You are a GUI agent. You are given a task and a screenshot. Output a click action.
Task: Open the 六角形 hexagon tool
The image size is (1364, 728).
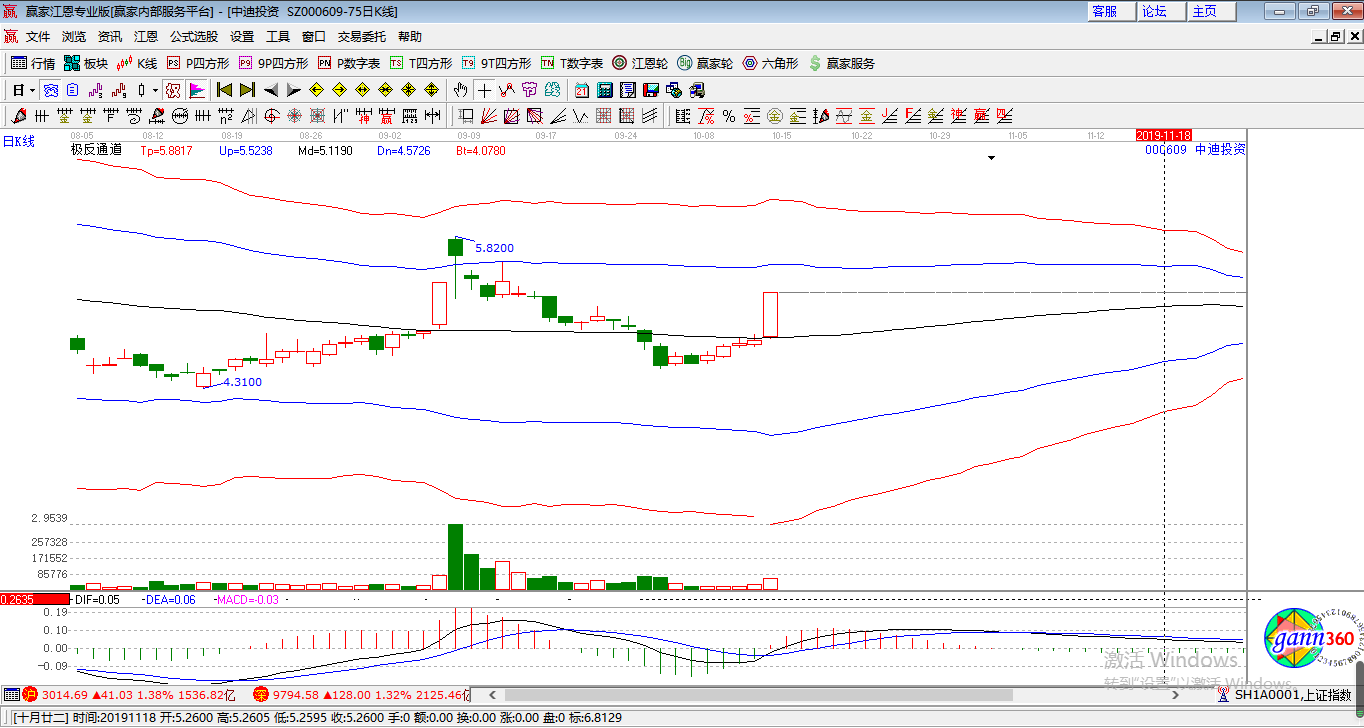770,63
